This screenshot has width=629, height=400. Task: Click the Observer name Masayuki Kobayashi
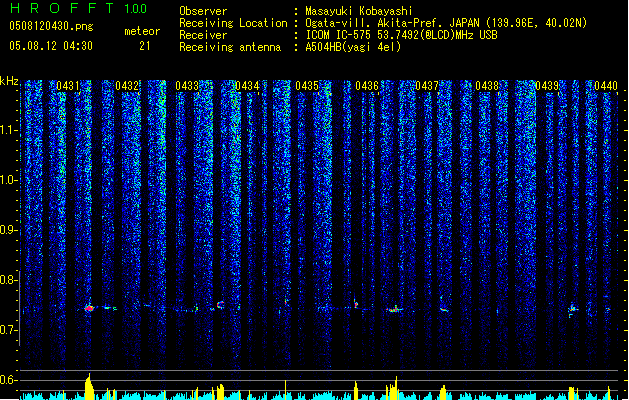pos(359,11)
